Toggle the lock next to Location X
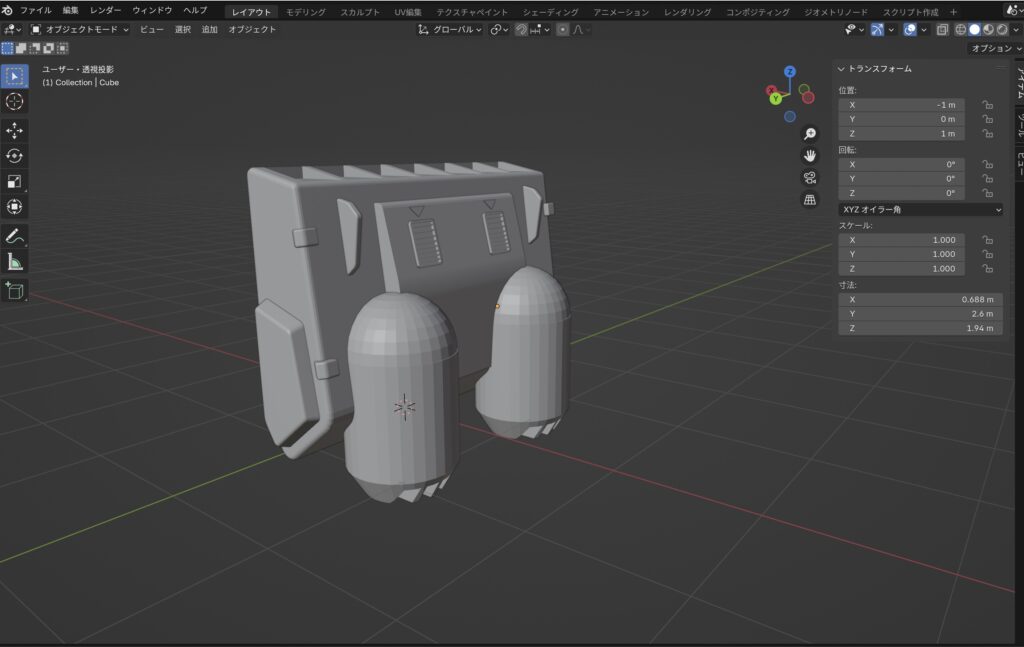This screenshot has height=647, width=1024. click(x=987, y=105)
